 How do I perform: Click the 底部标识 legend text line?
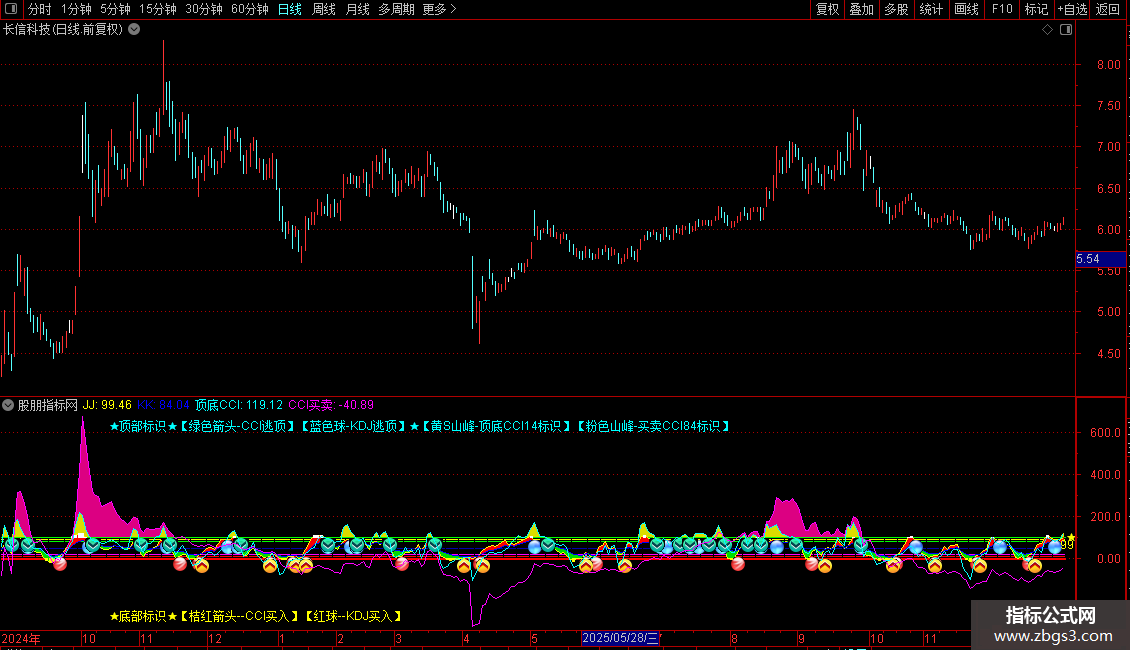click(255, 616)
